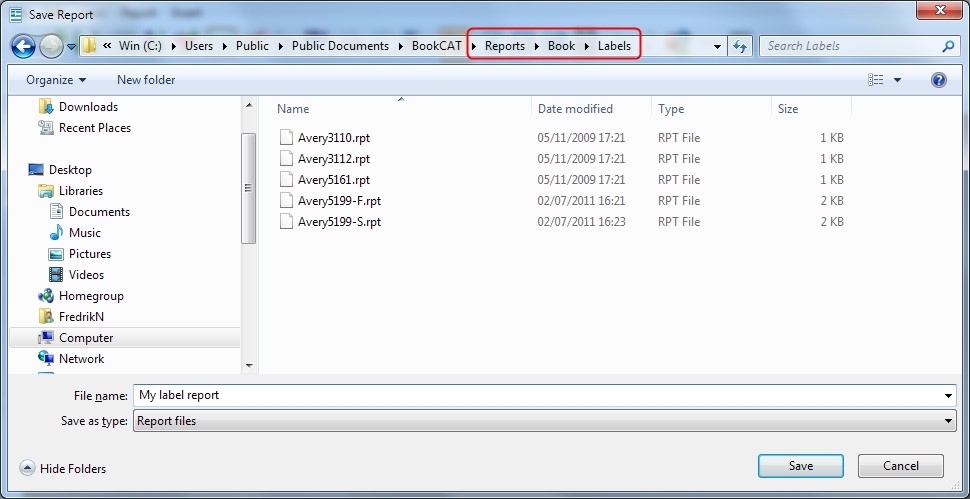Click the file icon of Avery3110.rpt

(x=286, y=138)
